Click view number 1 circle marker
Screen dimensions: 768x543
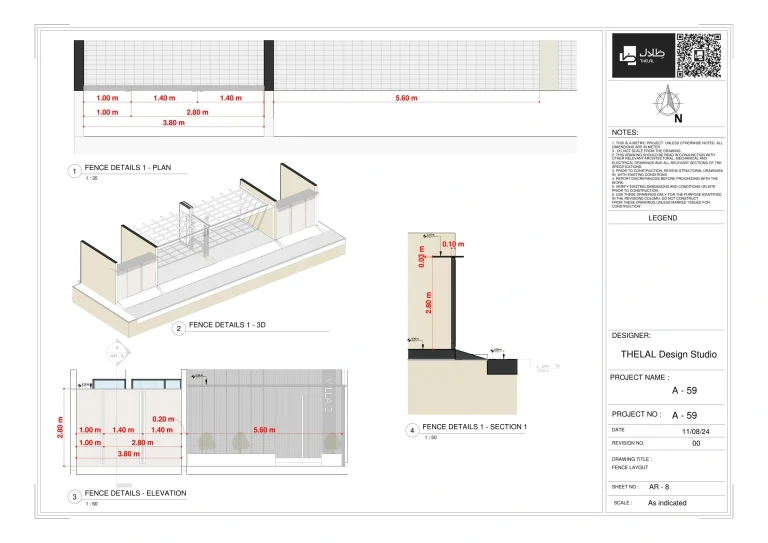tap(73, 171)
